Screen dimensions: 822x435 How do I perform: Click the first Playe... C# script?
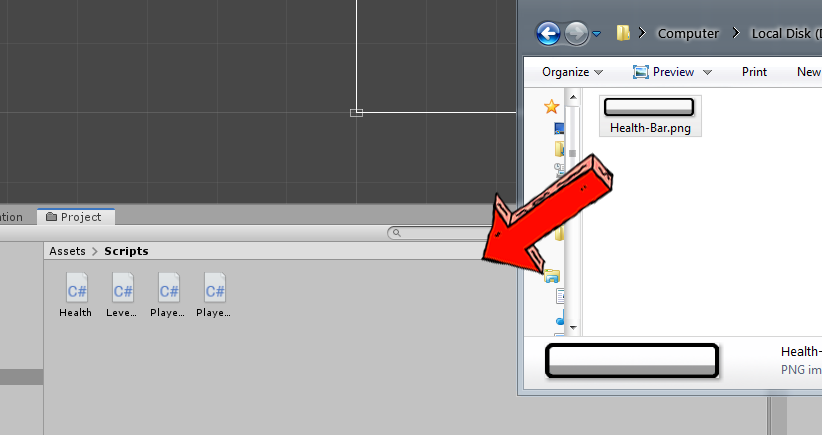pyautogui.click(x=169, y=288)
